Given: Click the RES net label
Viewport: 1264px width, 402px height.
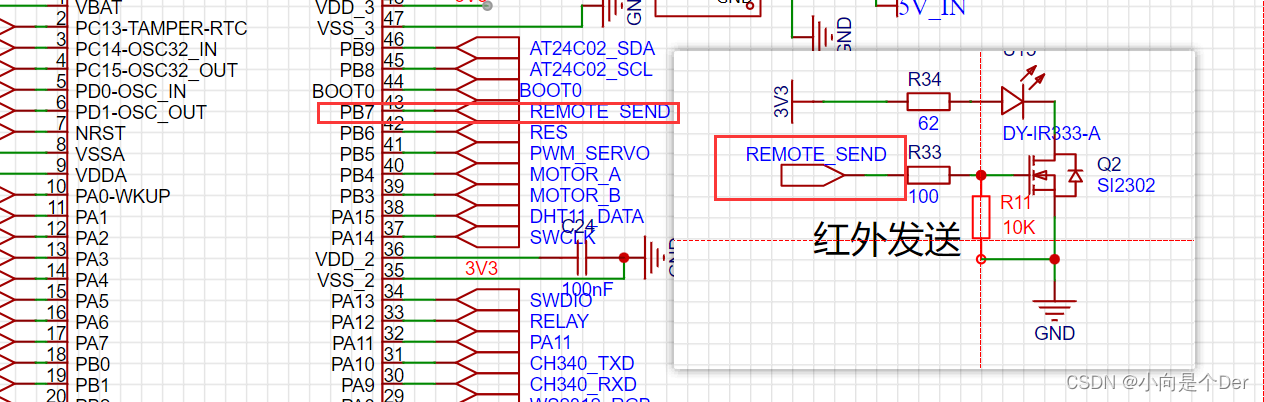Looking at the screenshot, I should click(548, 133).
